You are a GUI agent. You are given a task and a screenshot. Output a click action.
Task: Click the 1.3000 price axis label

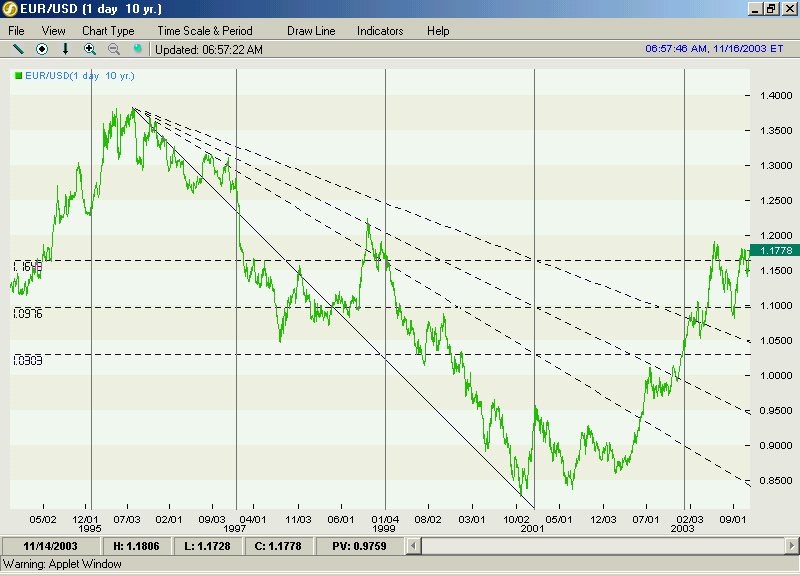click(776, 165)
